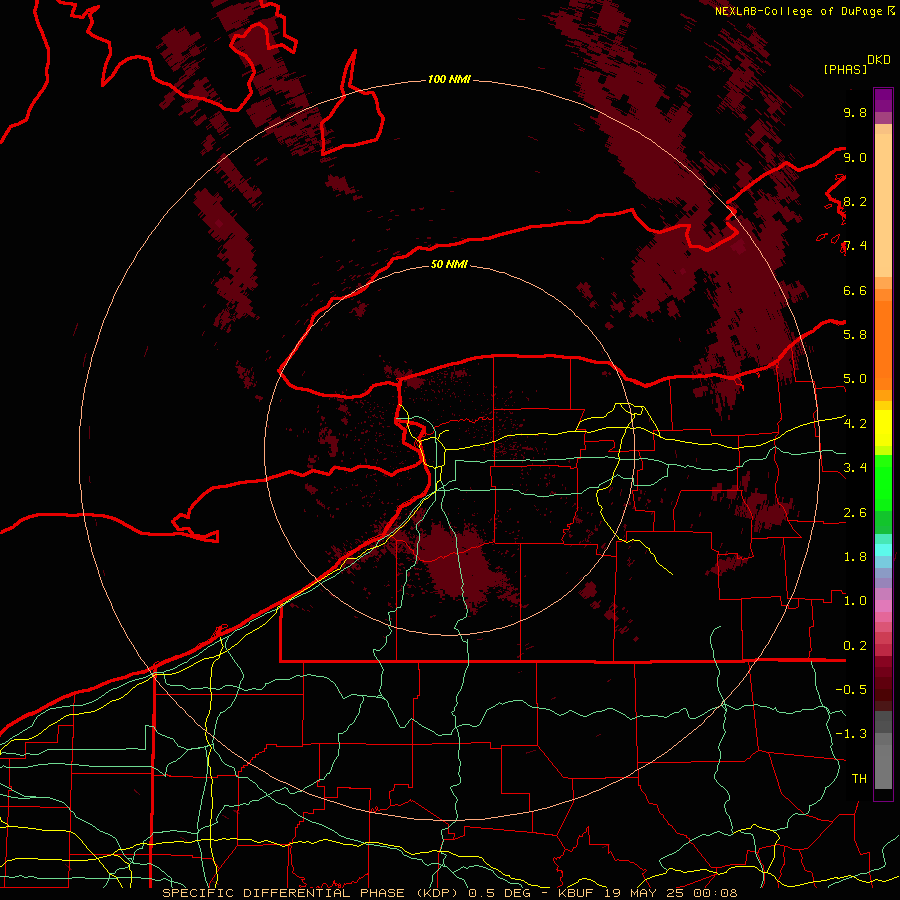
Task: Click the 3.4 scale value
Action: [x=855, y=467]
